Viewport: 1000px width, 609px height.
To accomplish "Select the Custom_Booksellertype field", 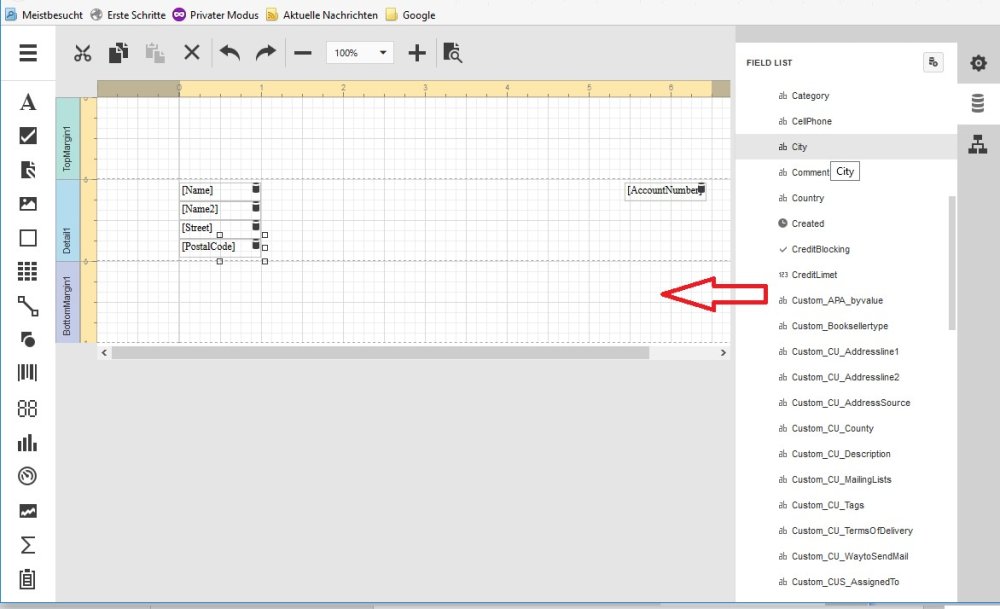I will (x=846, y=326).
